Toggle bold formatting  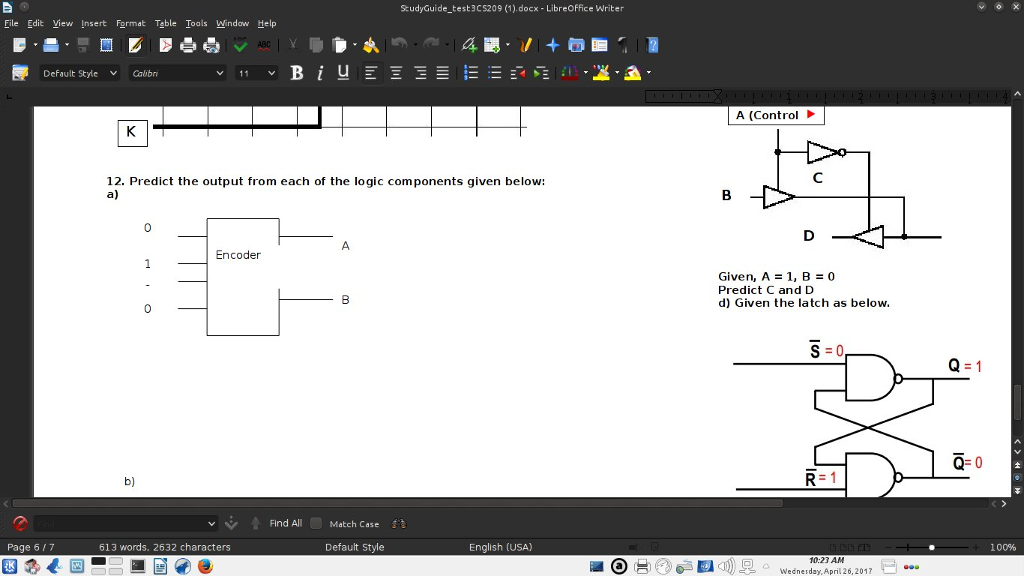pos(297,72)
